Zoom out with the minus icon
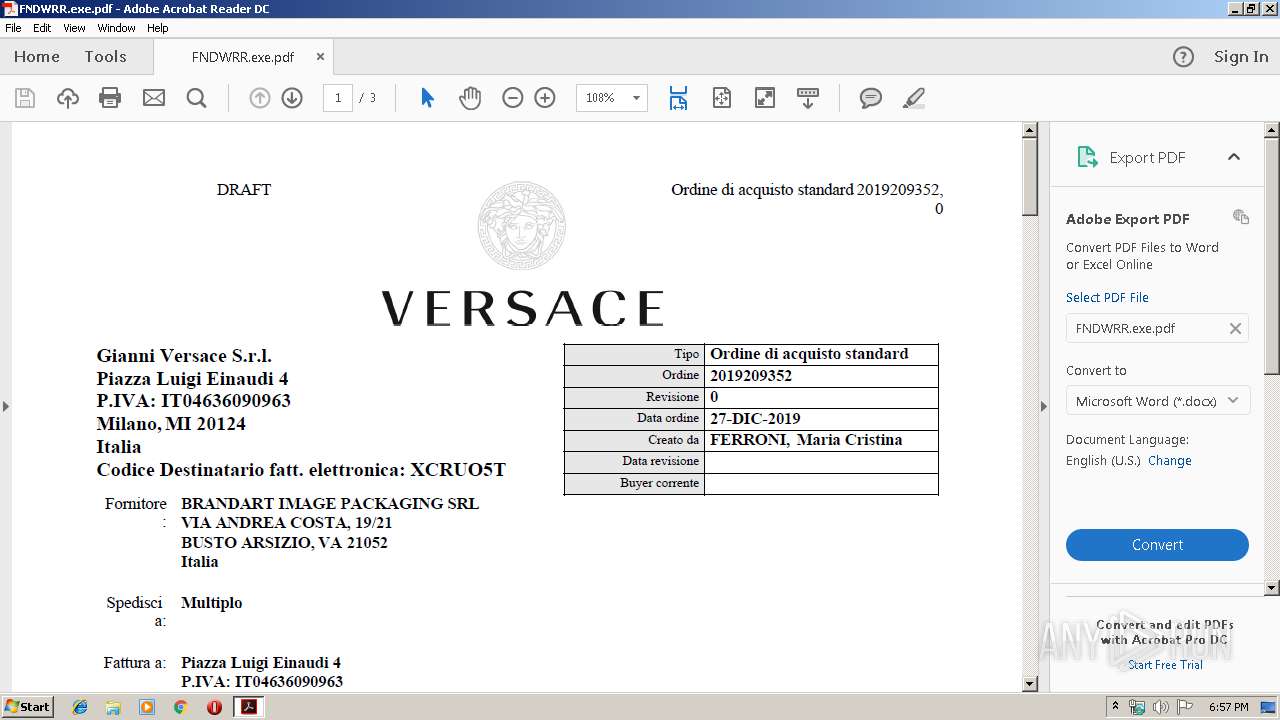 click(513, 98)
